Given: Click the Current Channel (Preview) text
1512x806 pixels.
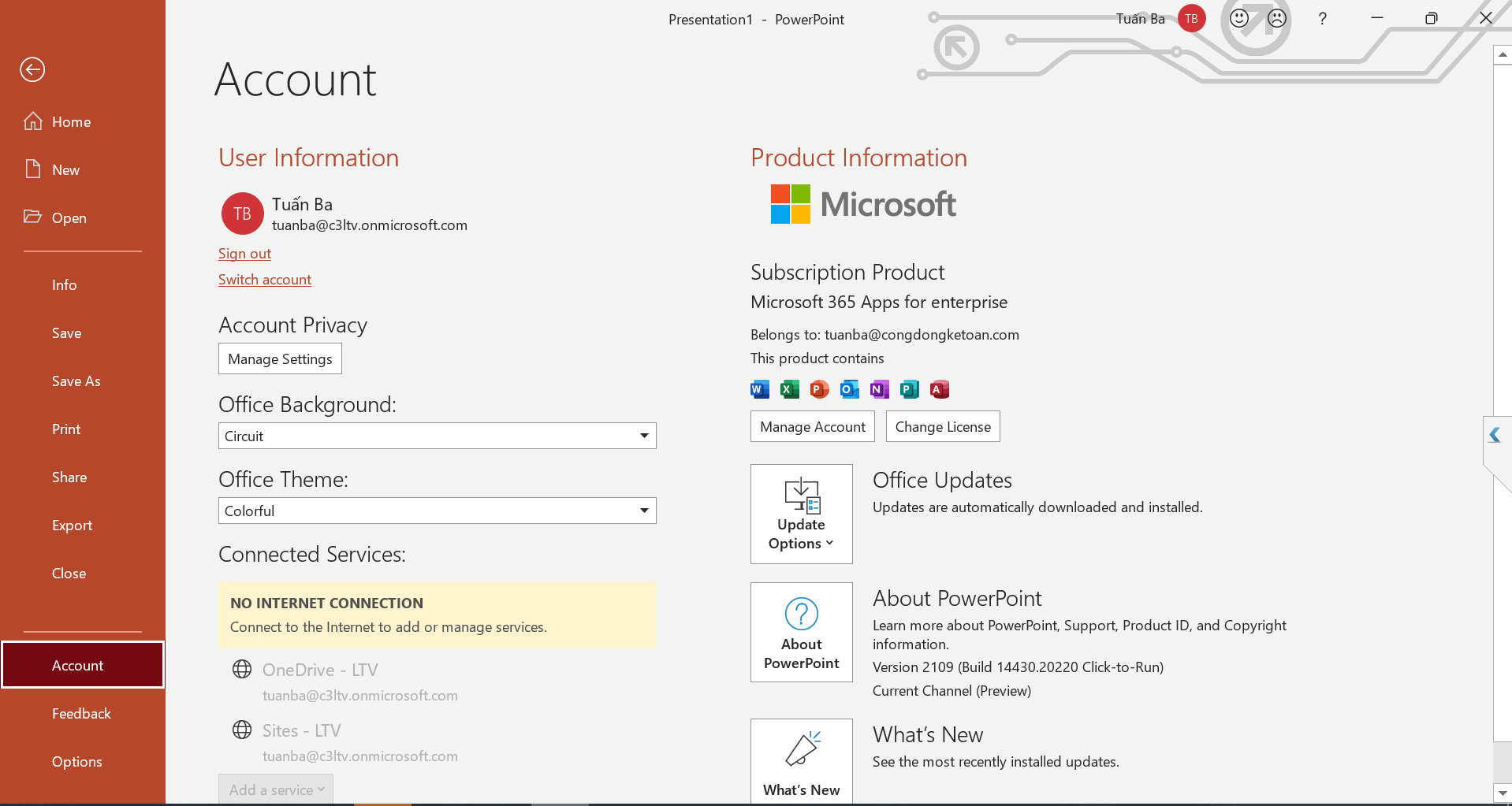Looking at the screenshot, I should [952, 691].
